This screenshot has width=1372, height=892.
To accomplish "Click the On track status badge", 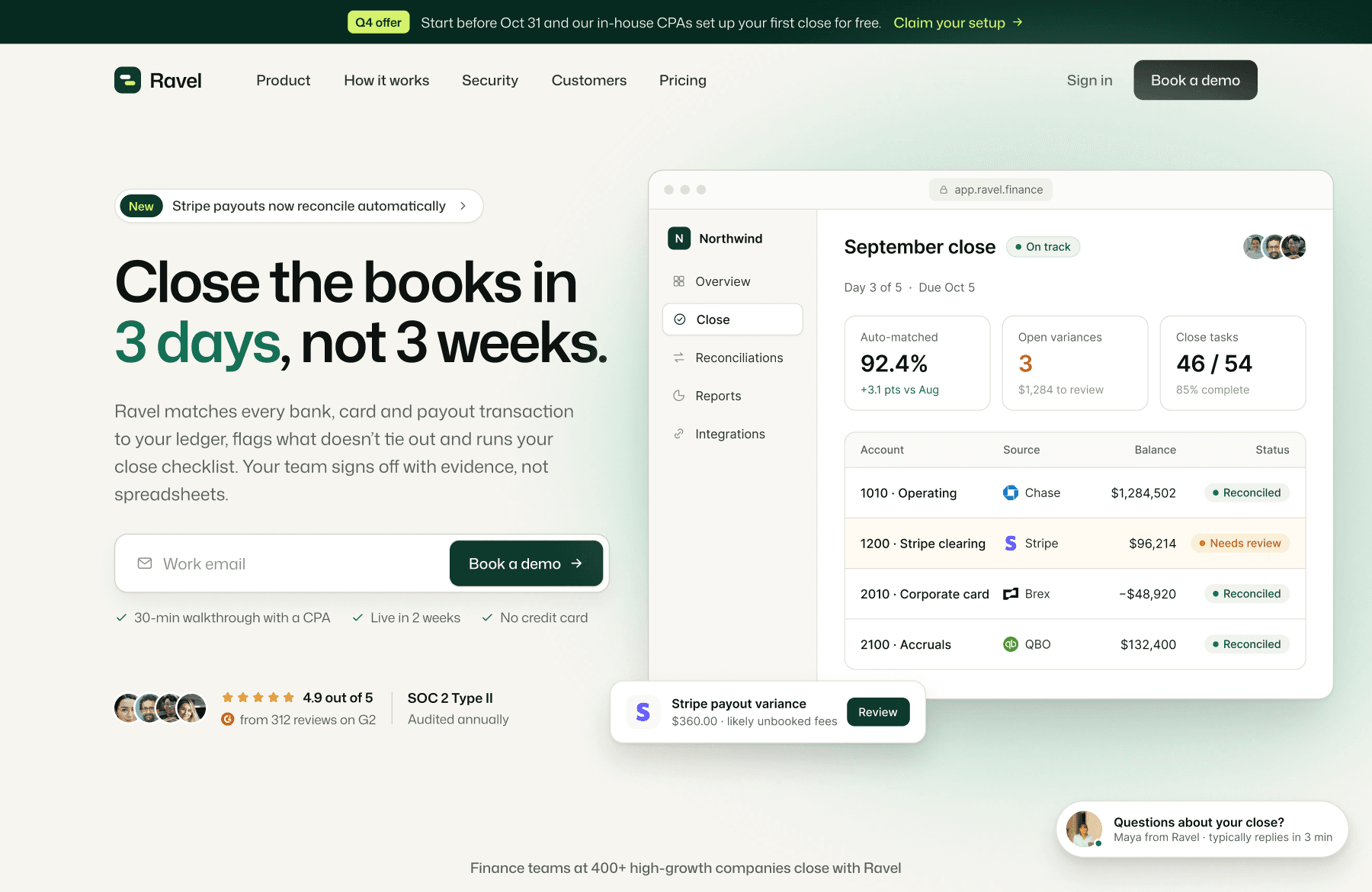I will coord(1043,247).
